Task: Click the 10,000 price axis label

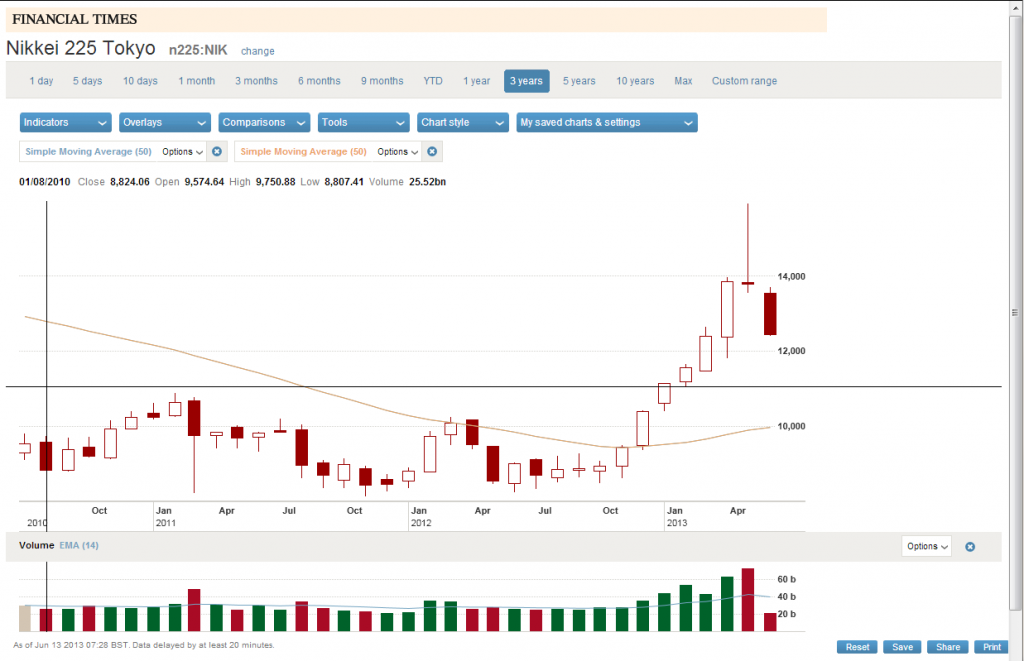Action: coord(791,426)
